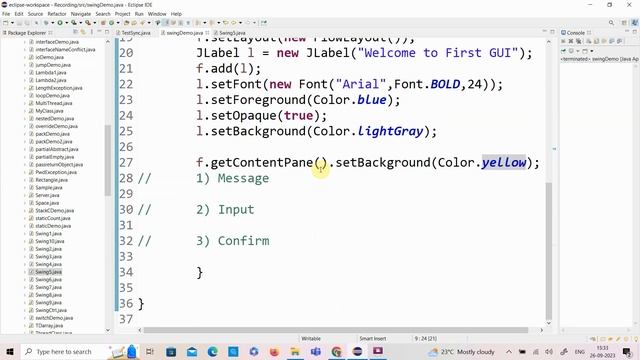Click the editor horizontal scrollbar
Viewport: 640px width, 360px height.
click(336, 330)
